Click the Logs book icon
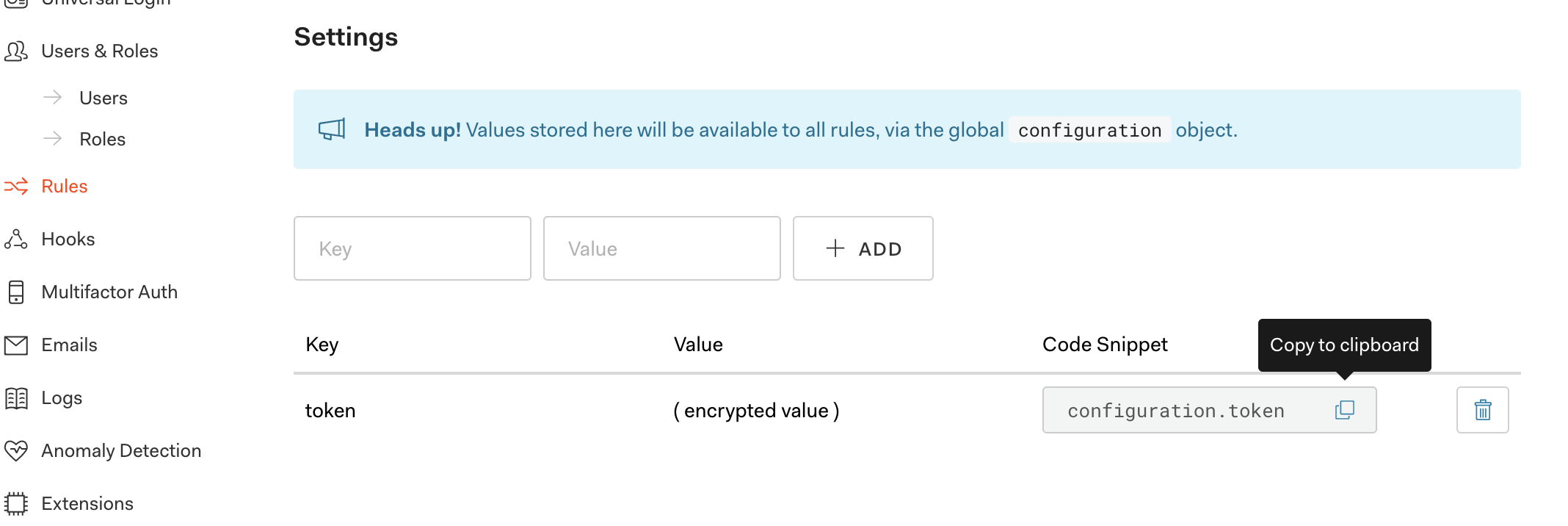Viewport: 1568px width, 526px height. point(16,398)
